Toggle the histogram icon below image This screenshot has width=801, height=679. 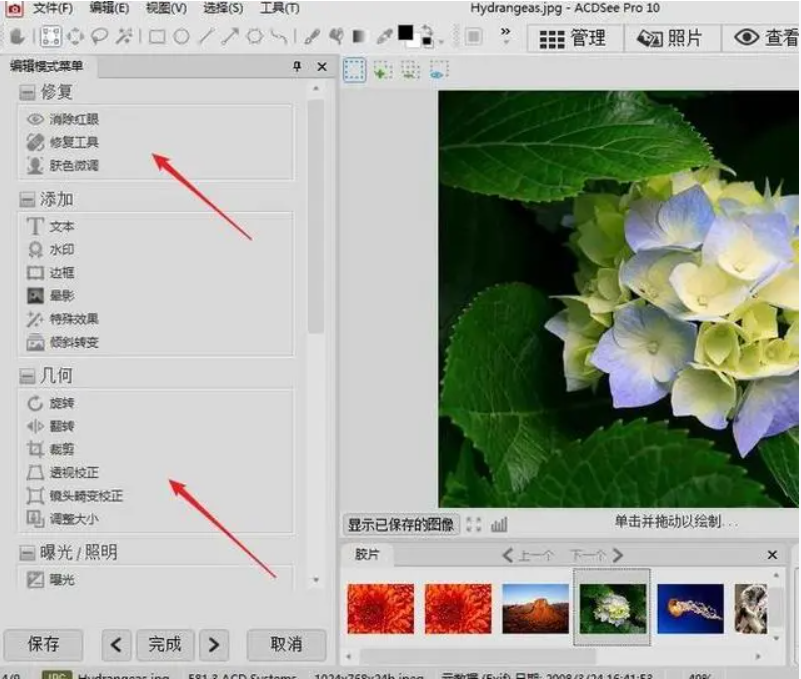click(x=499, y=525)
